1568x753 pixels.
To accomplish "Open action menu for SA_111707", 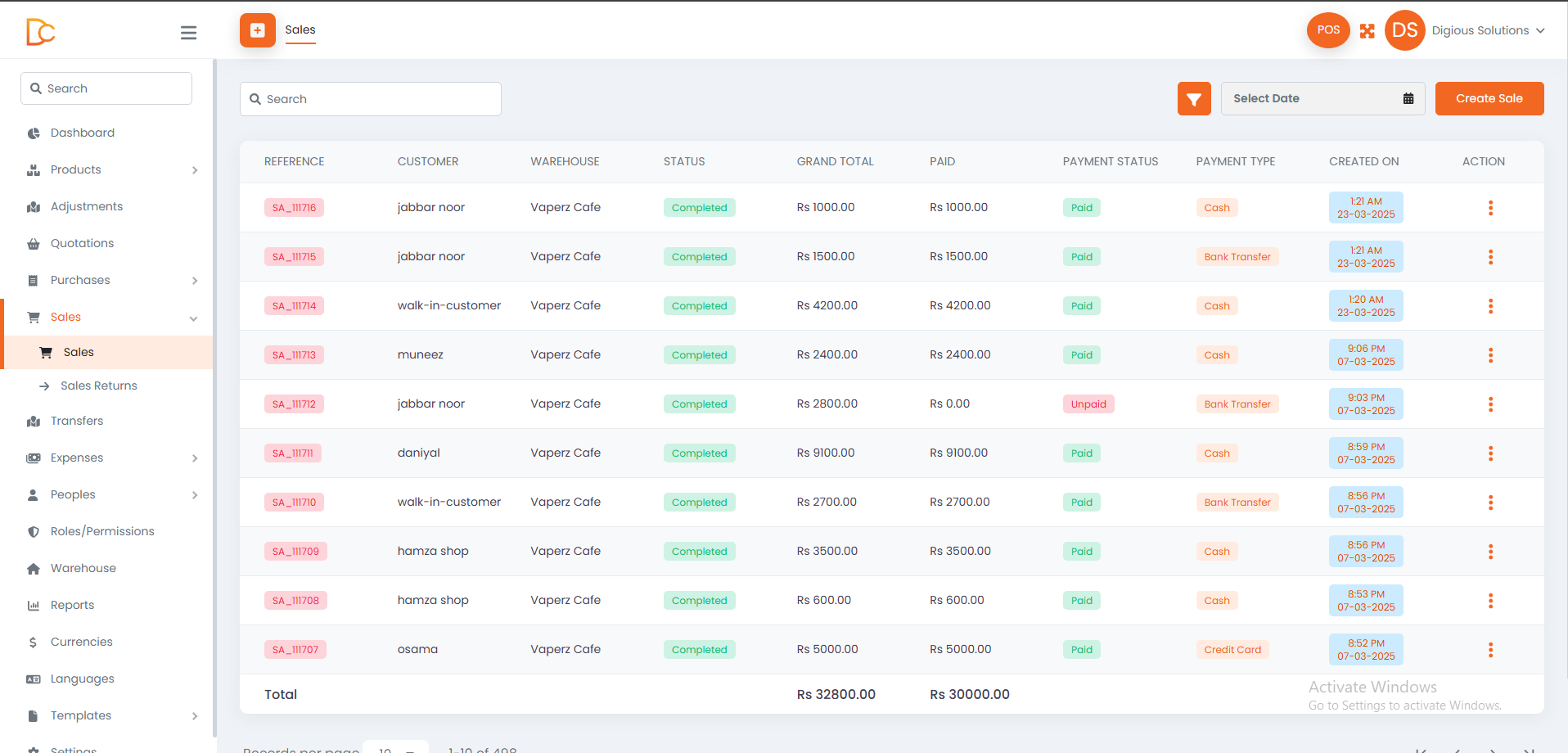I will (1490, 650).
